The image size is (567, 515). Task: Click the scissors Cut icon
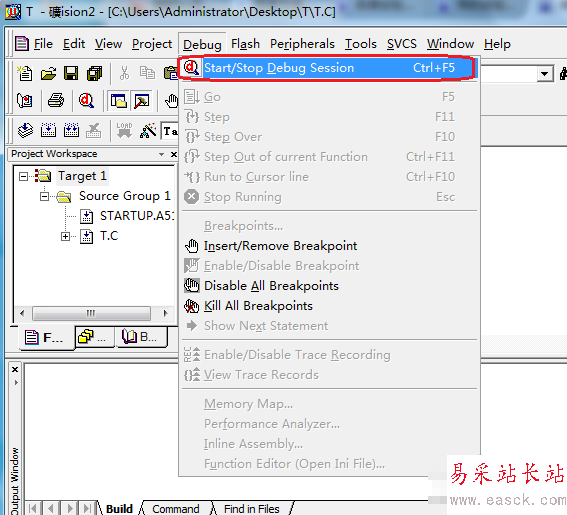[124, 73]
